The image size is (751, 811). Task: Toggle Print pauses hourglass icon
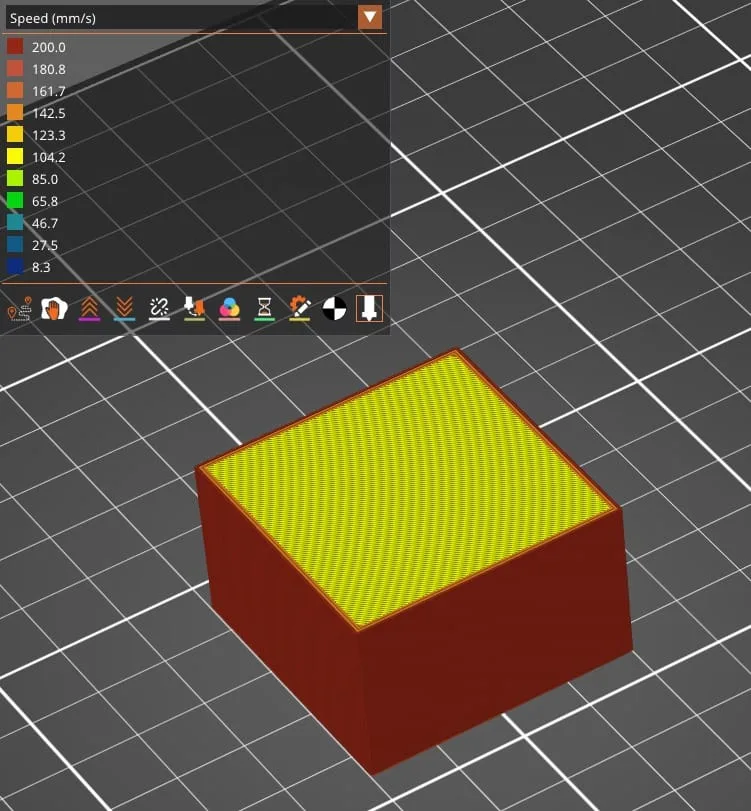pos(264,308)
